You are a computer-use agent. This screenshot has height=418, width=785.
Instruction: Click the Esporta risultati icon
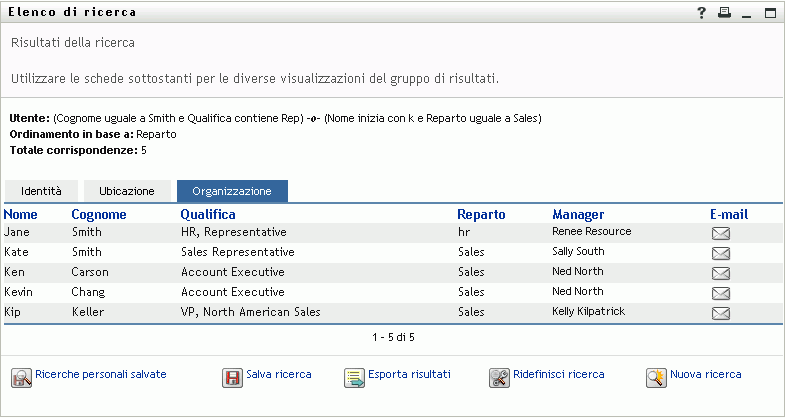click(355, 377)
